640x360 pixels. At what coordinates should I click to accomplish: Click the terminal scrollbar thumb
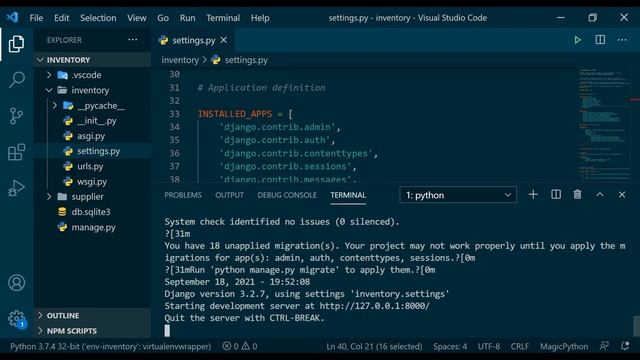pos(636,326)
